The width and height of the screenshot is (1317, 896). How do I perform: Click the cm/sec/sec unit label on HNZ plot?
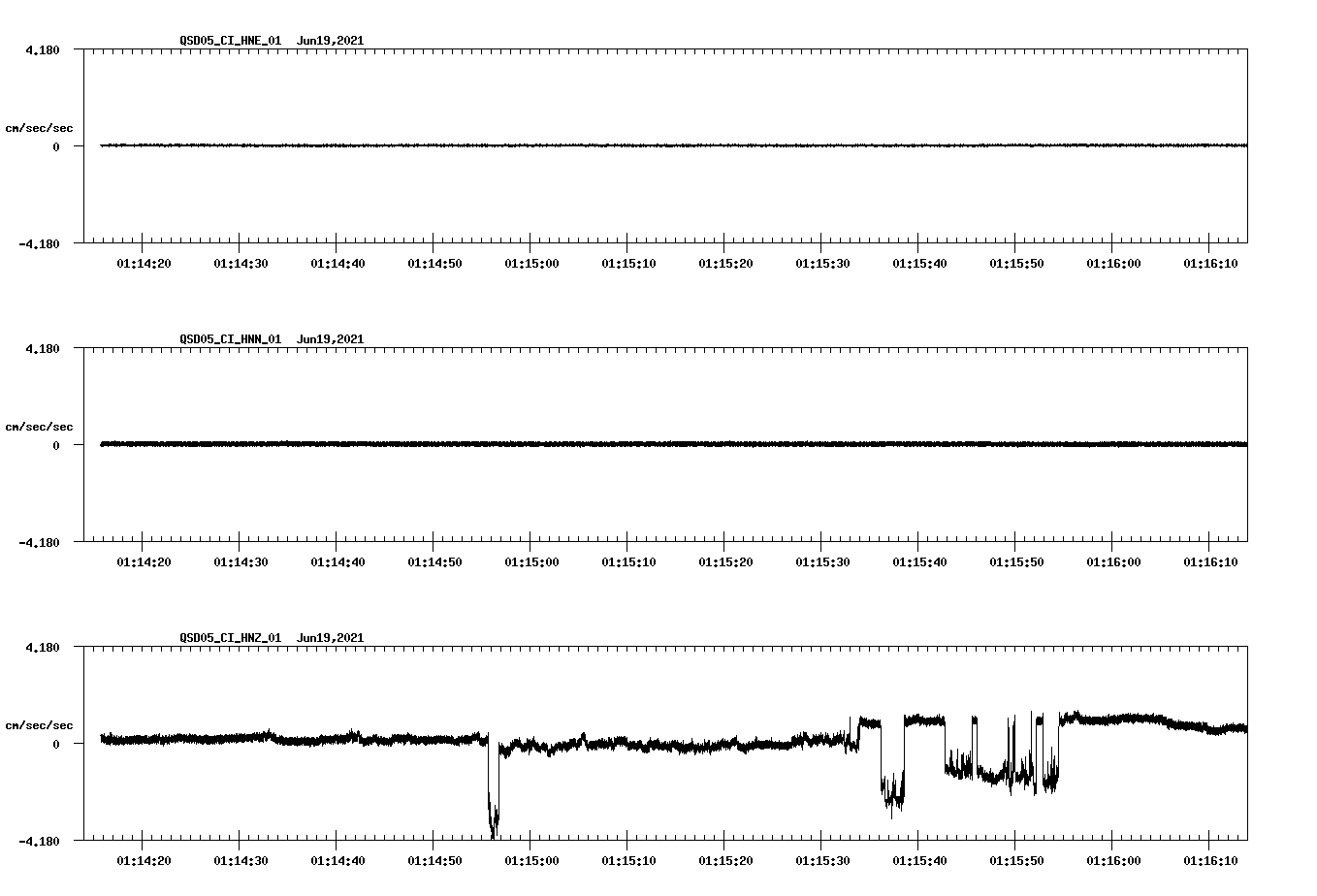39,725
